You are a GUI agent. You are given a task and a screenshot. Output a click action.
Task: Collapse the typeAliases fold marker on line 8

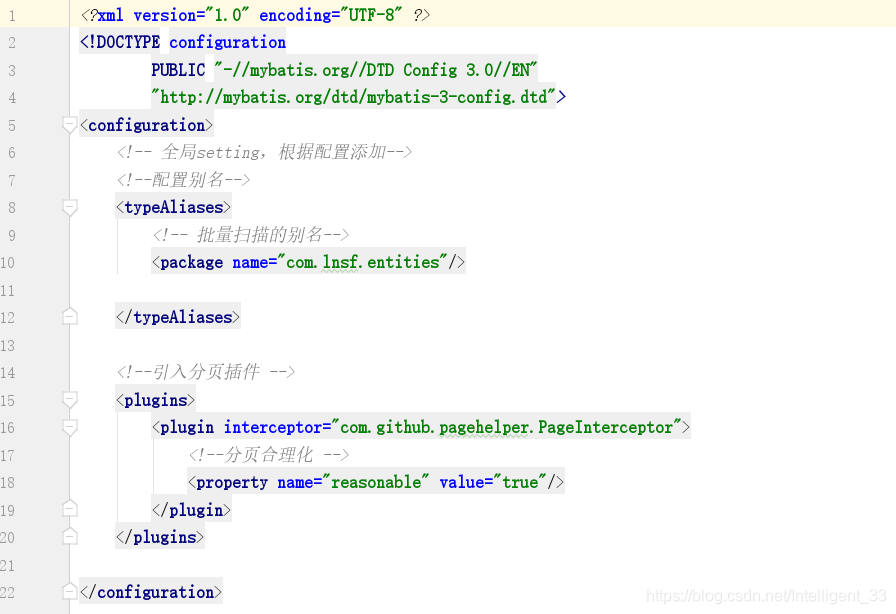coord(69,208)
